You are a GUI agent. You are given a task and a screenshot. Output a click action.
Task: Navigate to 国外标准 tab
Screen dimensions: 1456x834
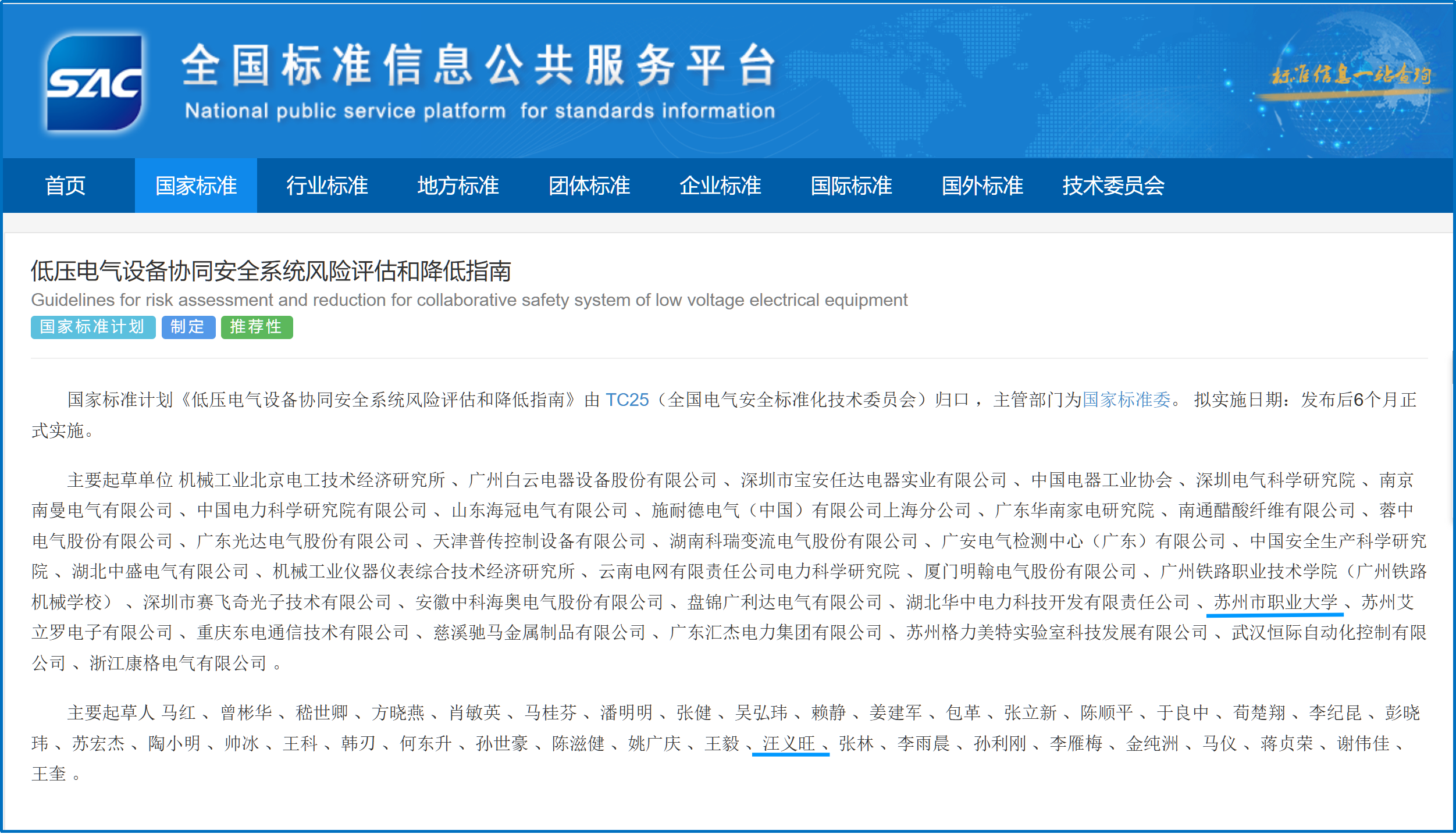point(982,186)
